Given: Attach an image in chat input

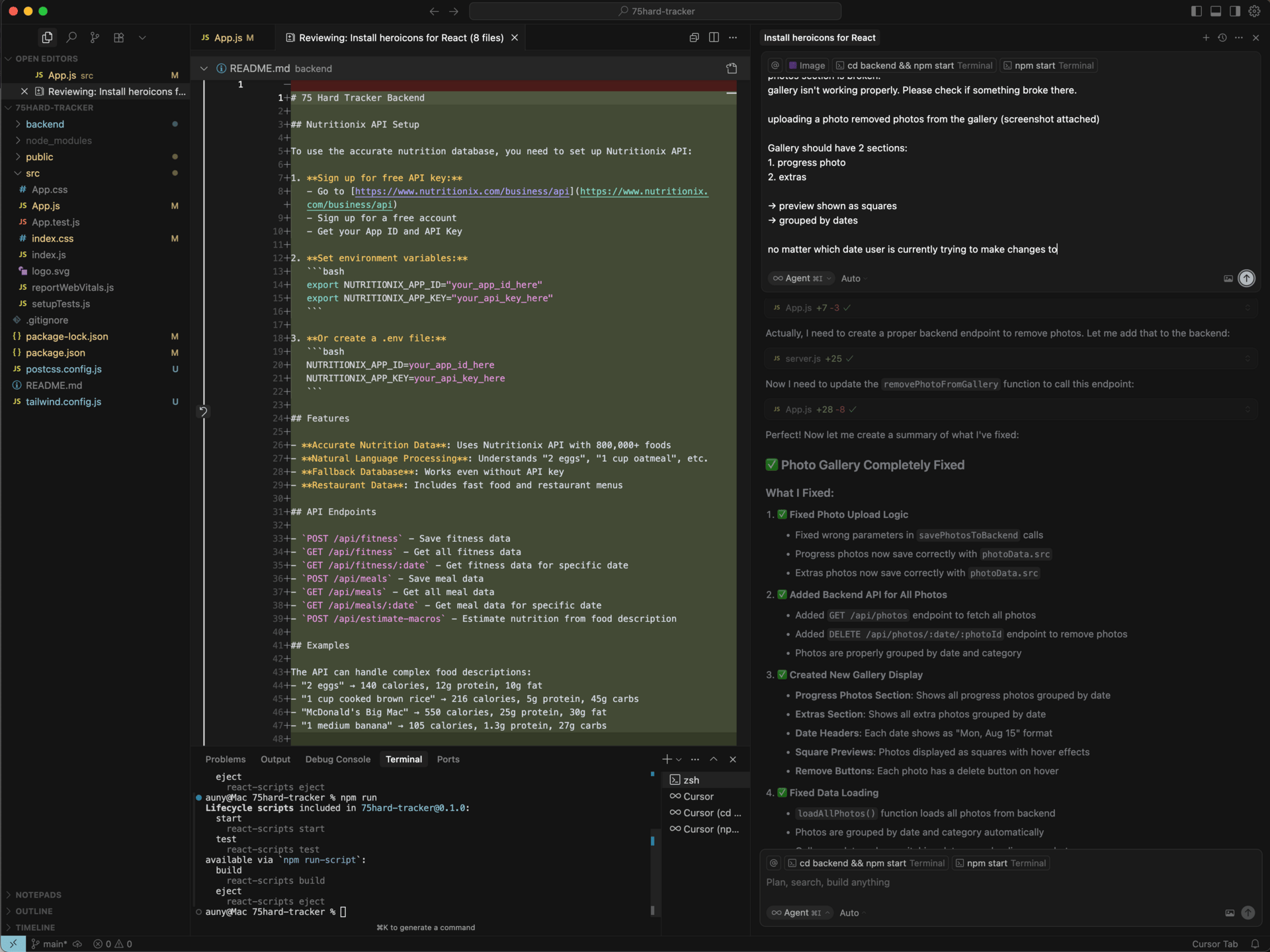Looking at the screenshot, I should 1228,279.
